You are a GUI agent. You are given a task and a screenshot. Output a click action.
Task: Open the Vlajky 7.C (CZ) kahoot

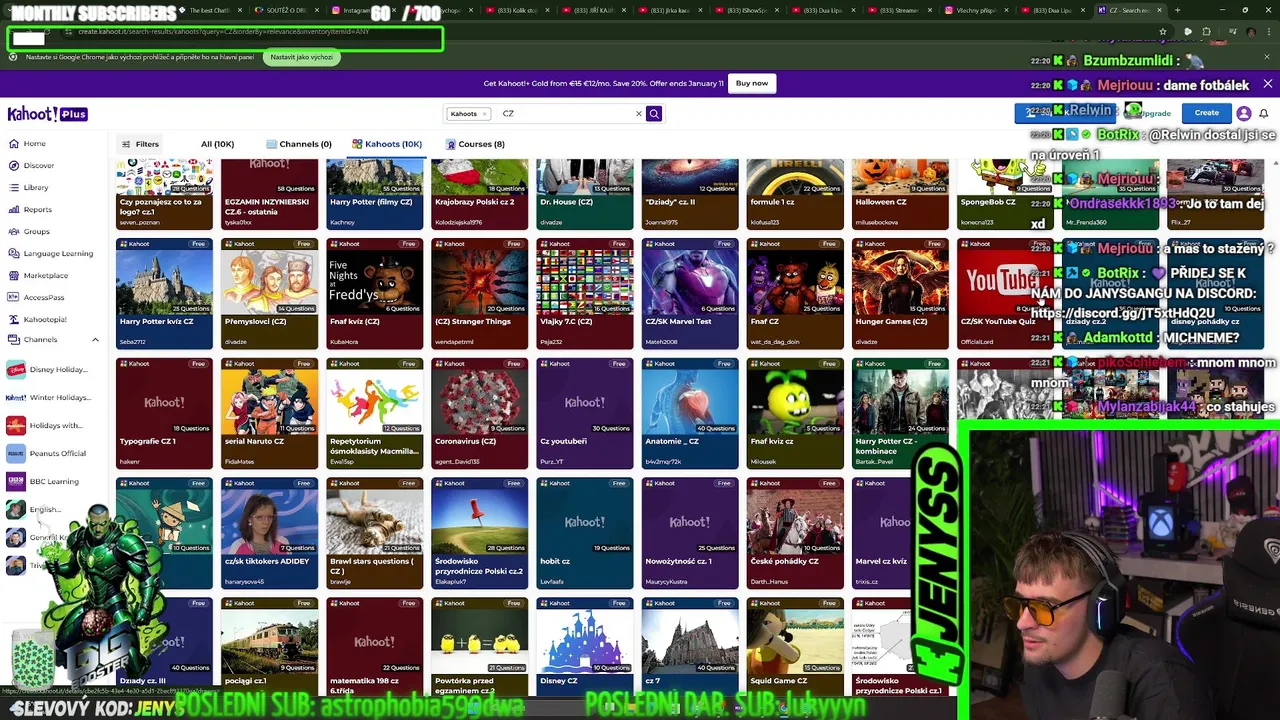585,294
